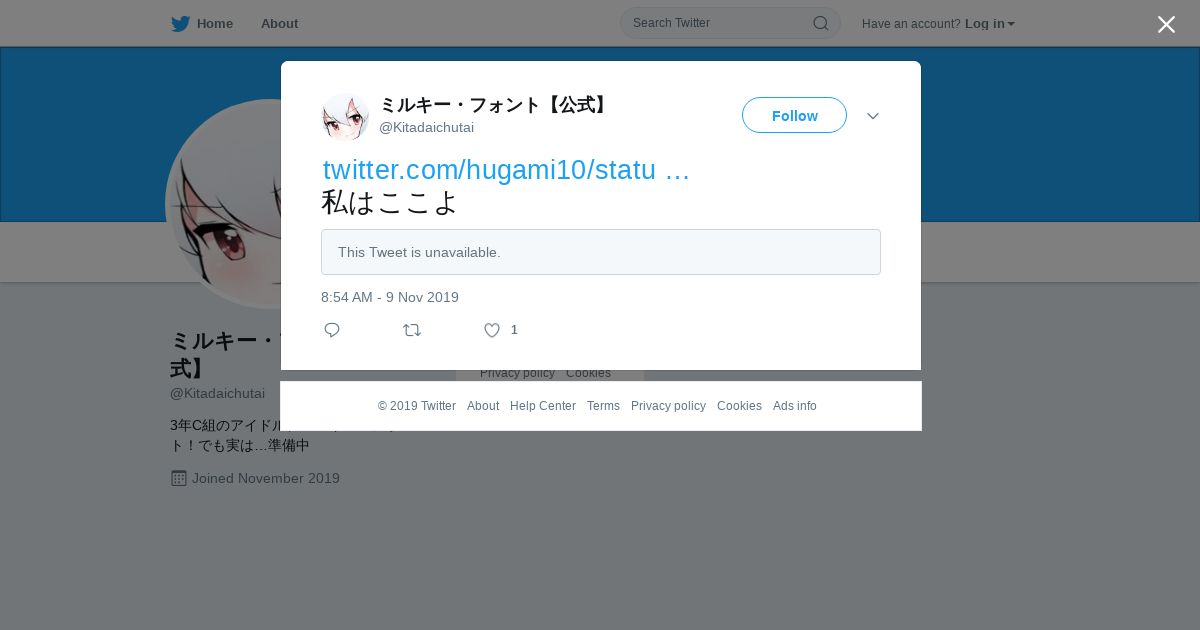Click the Joined November 2019 text

click(x=266, y=478)
